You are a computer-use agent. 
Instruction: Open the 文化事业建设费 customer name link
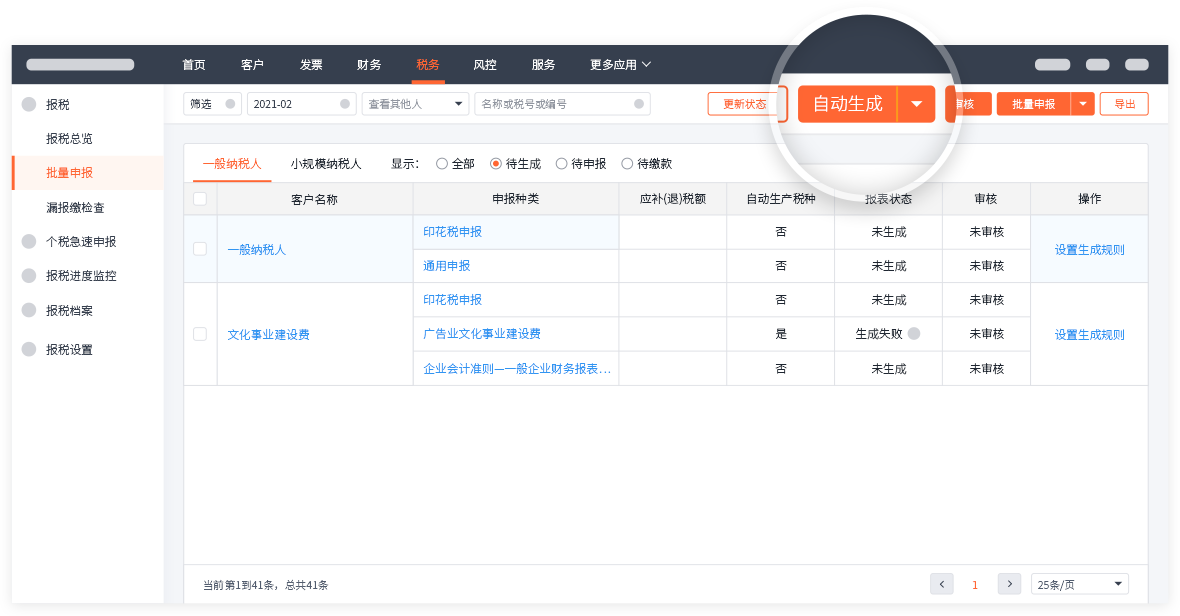(x=269, y=335)
